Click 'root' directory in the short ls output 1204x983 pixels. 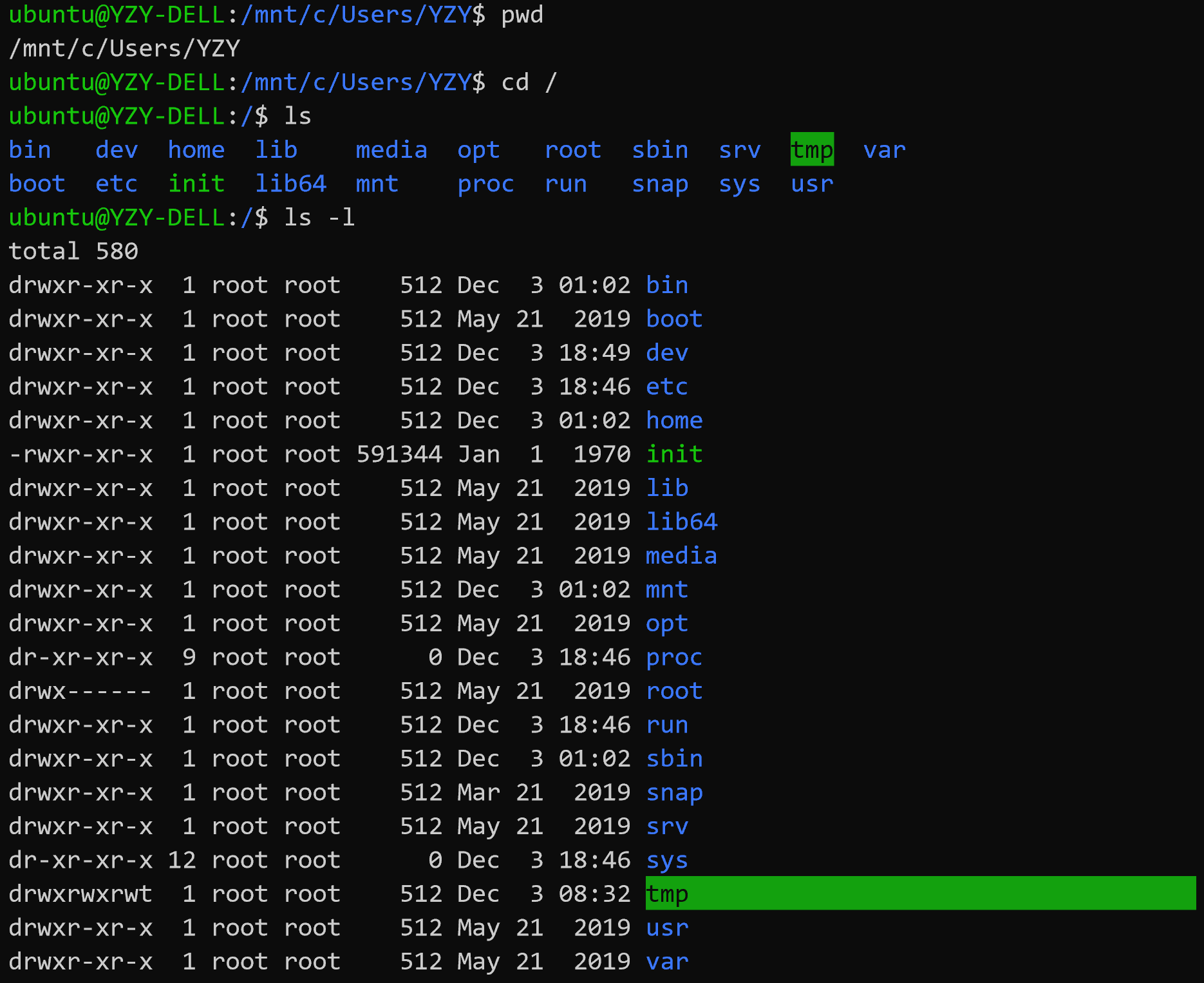[573, 150]
